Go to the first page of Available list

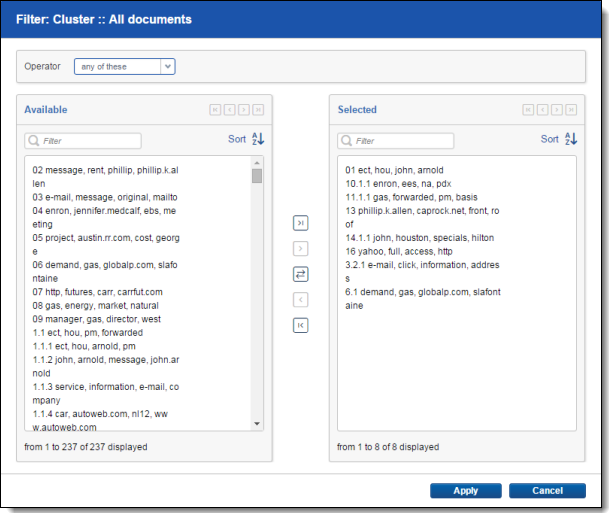tap(214, 110)
